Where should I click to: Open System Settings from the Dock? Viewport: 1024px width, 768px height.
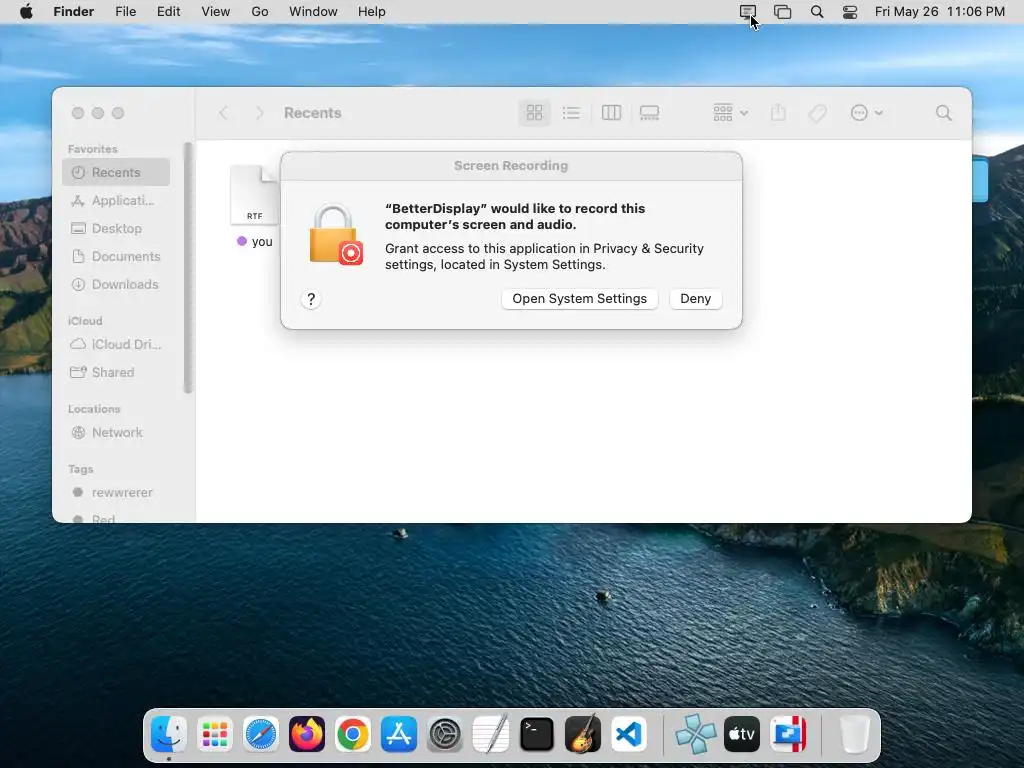point(445,734)
